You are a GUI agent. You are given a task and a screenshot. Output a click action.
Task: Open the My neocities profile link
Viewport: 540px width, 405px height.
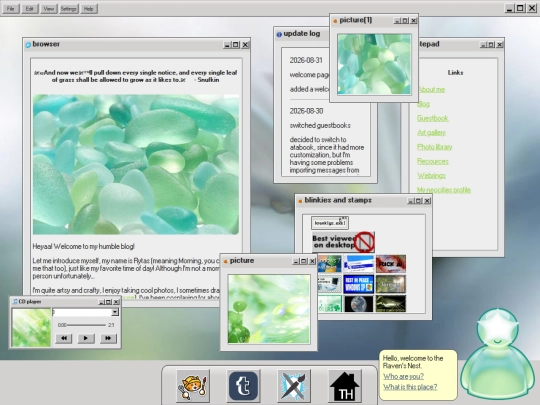pyautogui.click(x=444, y=190)
